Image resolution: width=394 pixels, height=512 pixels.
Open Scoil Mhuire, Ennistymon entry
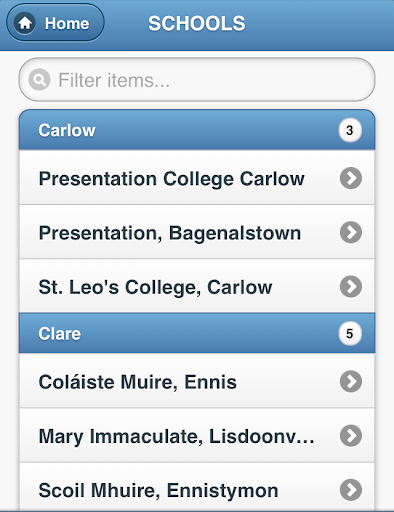pos(197,490)
